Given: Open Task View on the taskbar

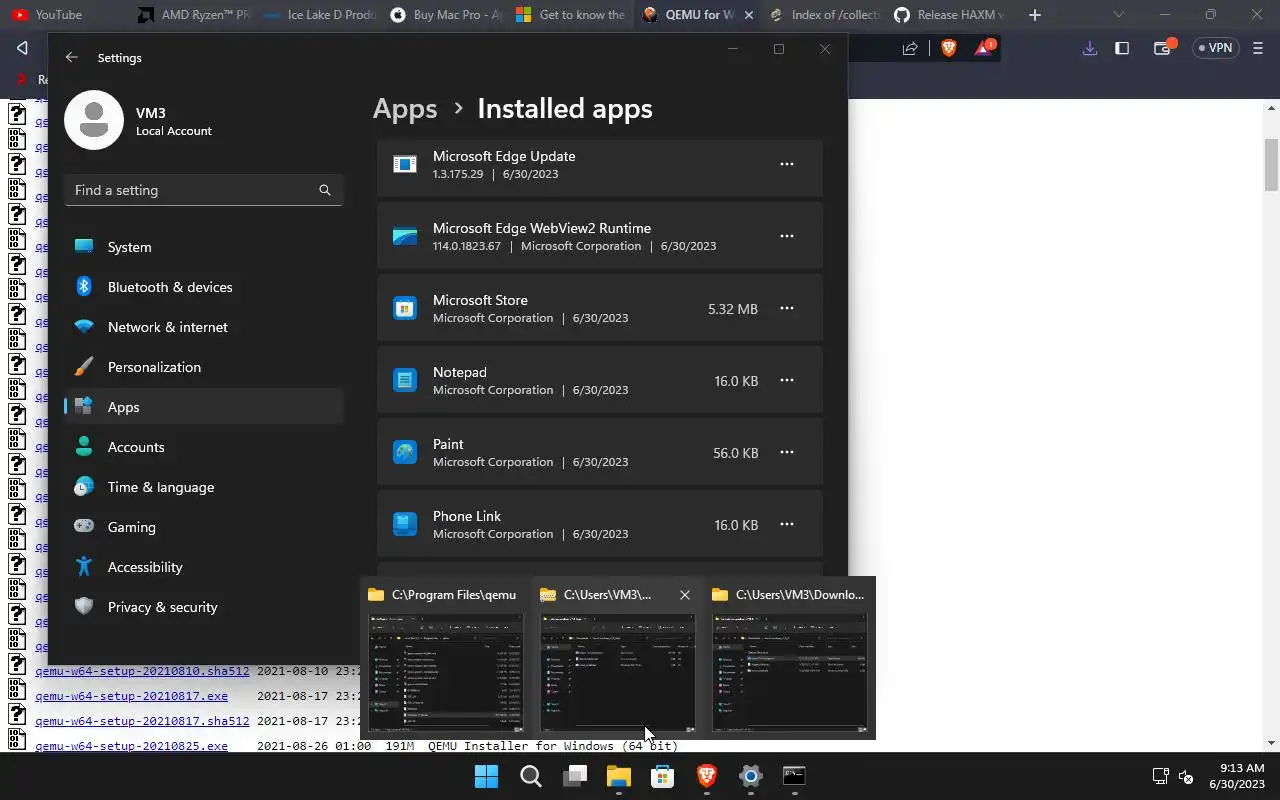Looking at the screenshot, I should (x=574, y=776).
